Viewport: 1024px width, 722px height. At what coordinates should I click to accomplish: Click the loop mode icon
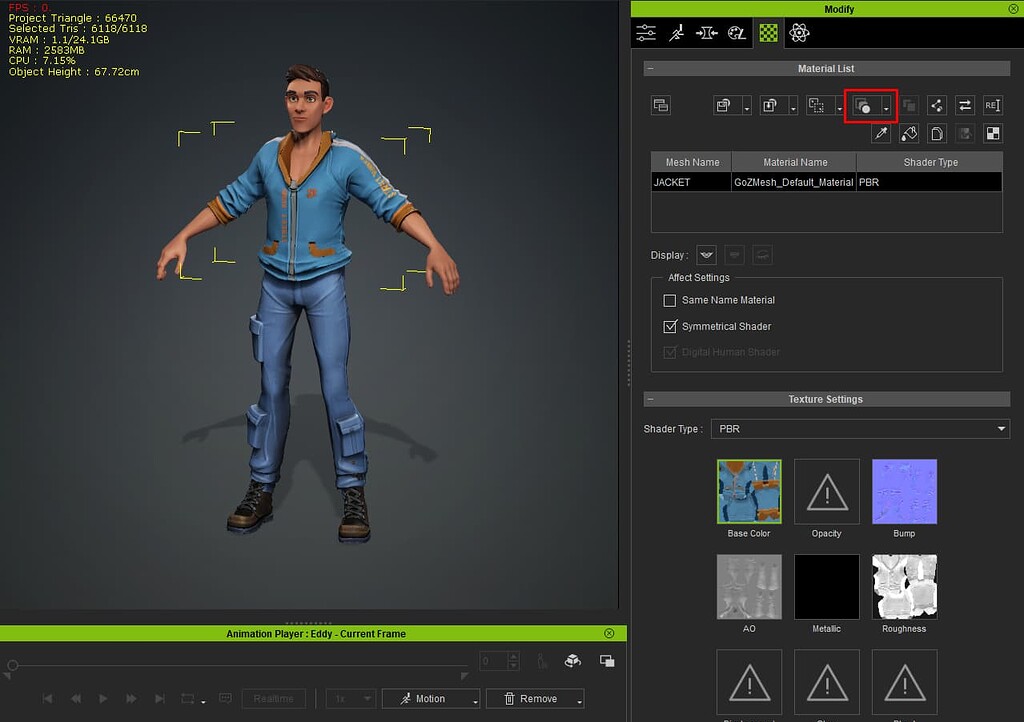187,698
